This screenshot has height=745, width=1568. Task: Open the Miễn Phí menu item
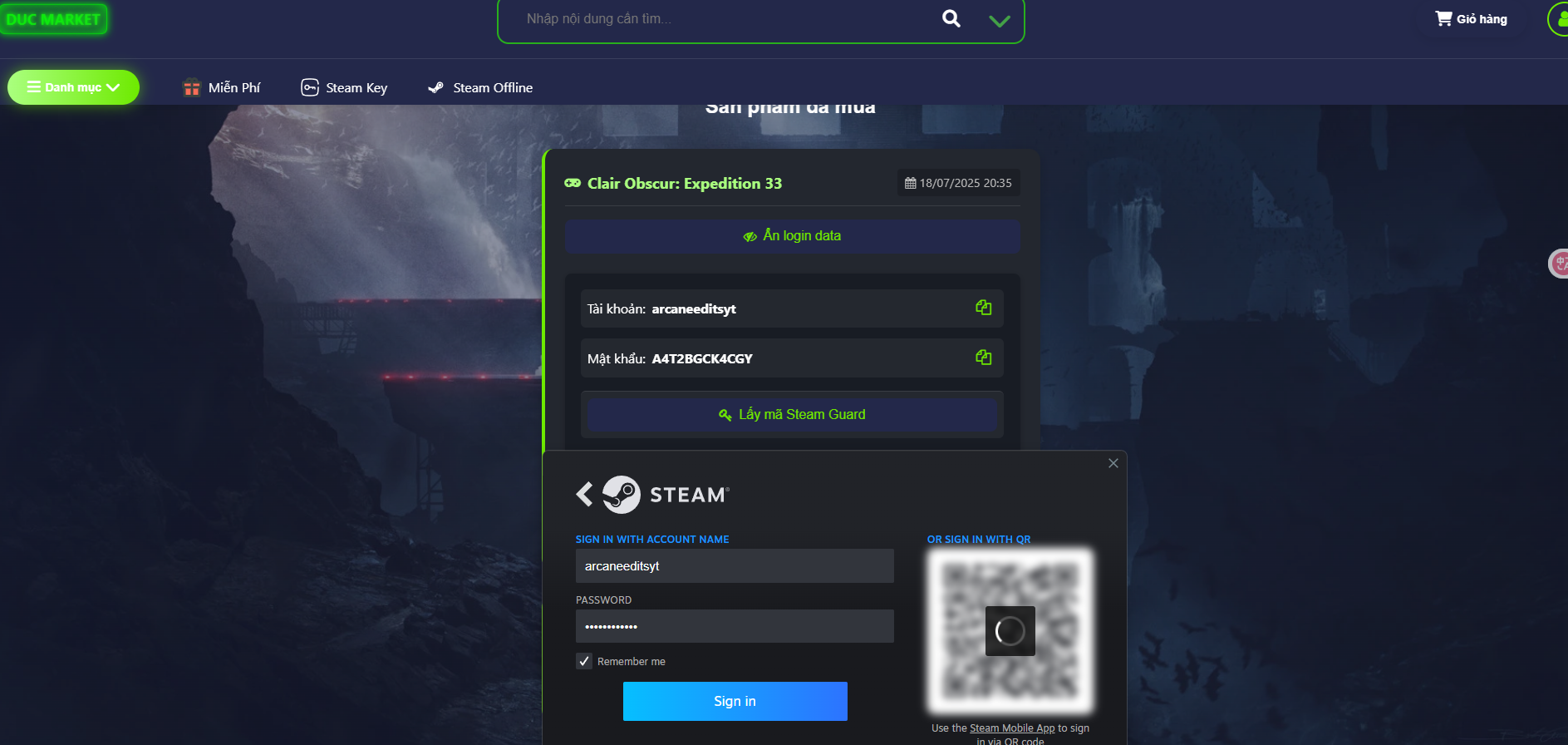pyautogui.click(x=222, y=87)
